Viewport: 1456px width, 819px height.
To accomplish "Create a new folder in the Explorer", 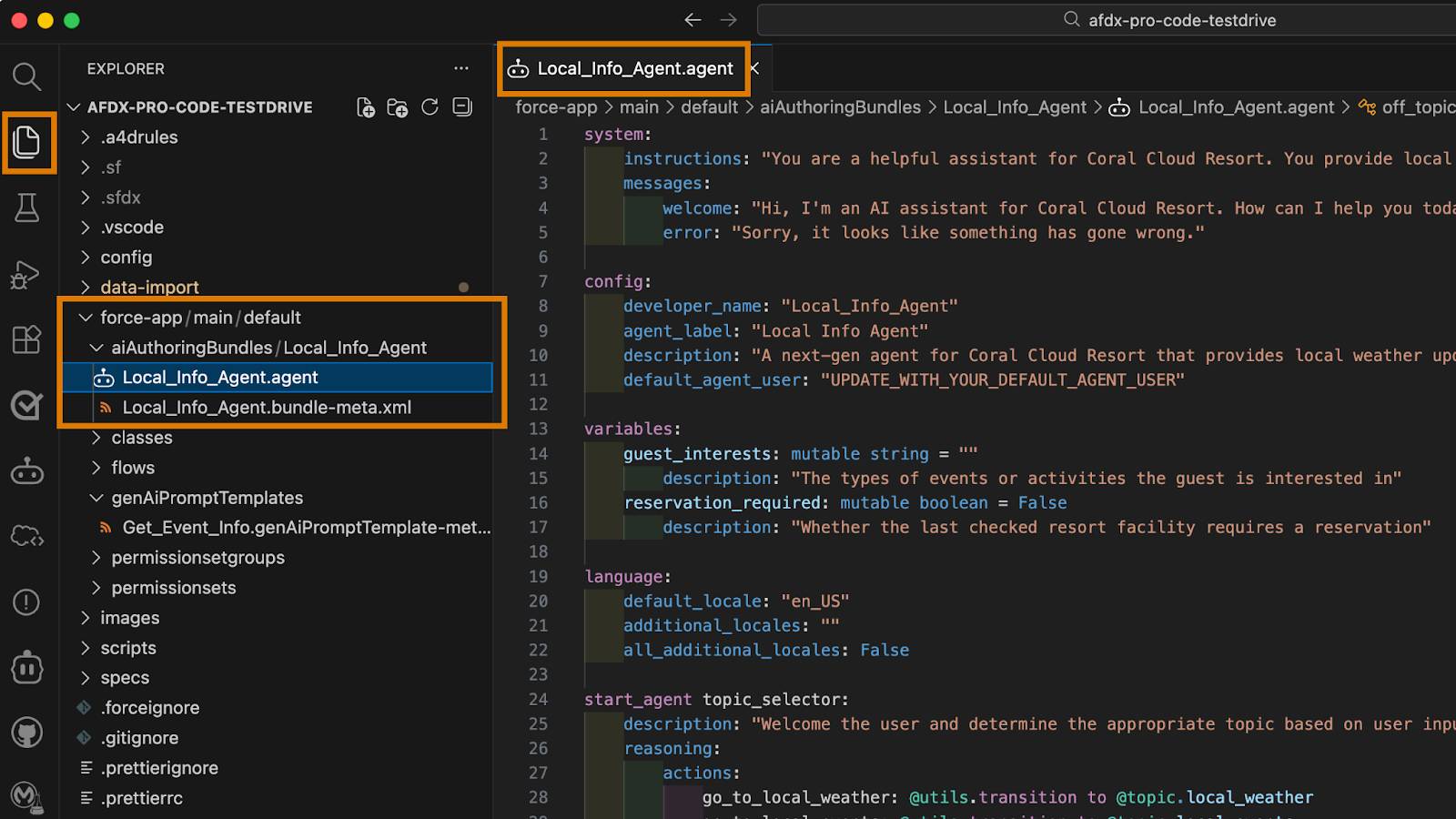I will 398,106.
